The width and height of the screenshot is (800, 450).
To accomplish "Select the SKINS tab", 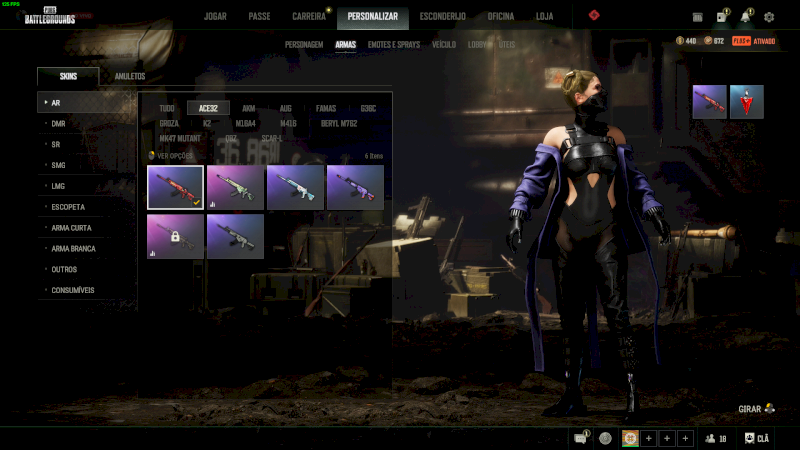I will coord(68,77).
